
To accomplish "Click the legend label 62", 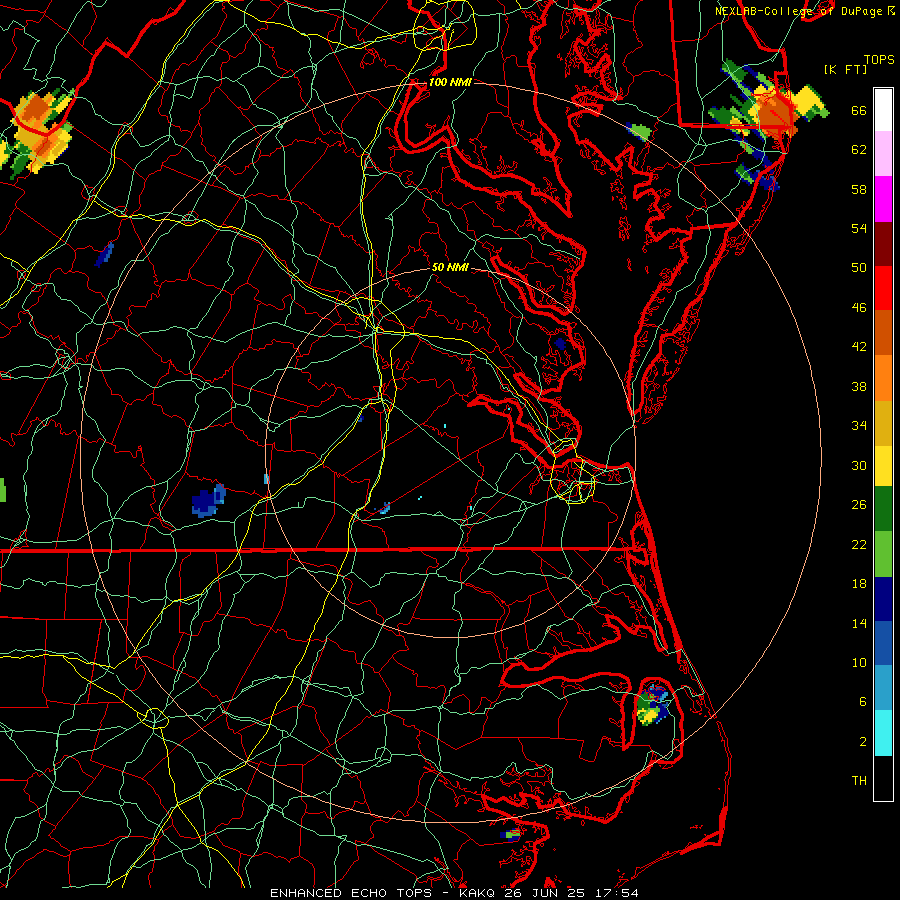I will (x=859, y=150).
